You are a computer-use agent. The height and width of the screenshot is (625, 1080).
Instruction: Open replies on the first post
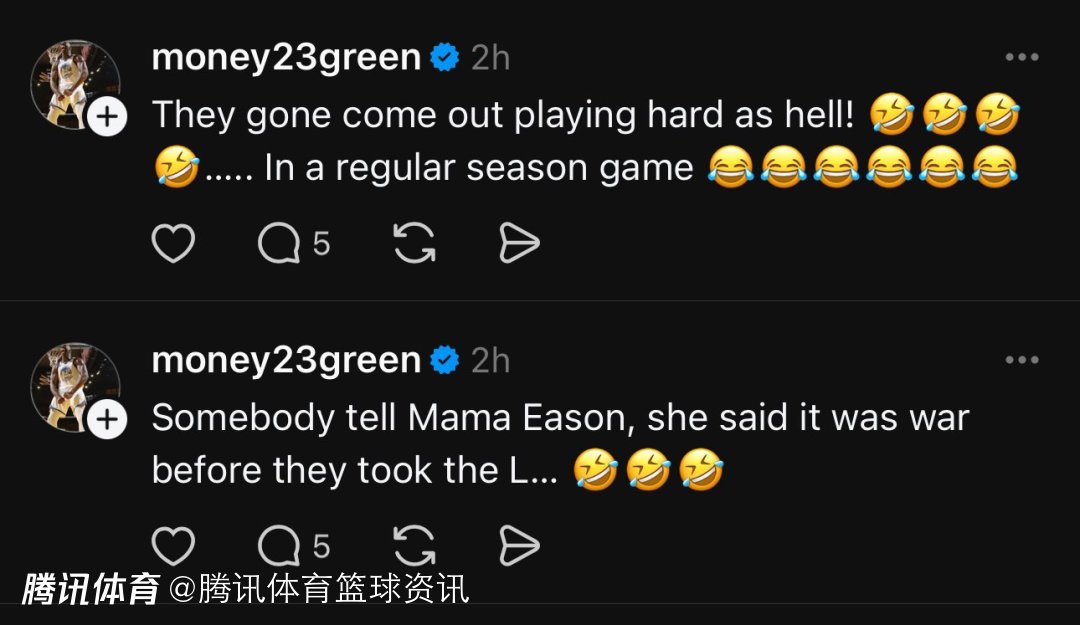(293, 243)
